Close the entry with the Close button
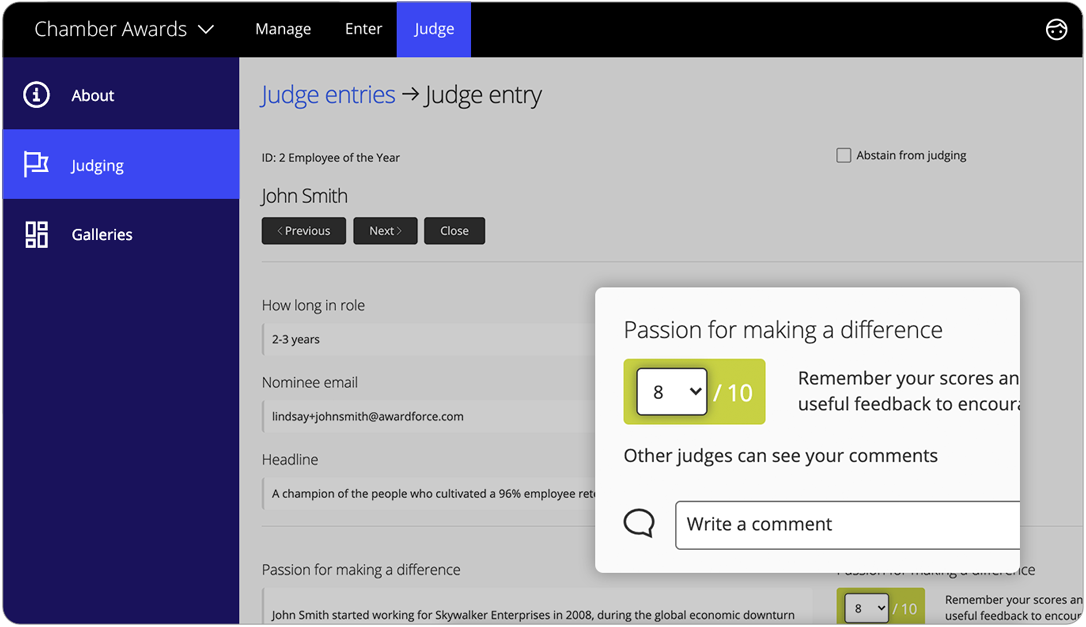 (454, 230)
